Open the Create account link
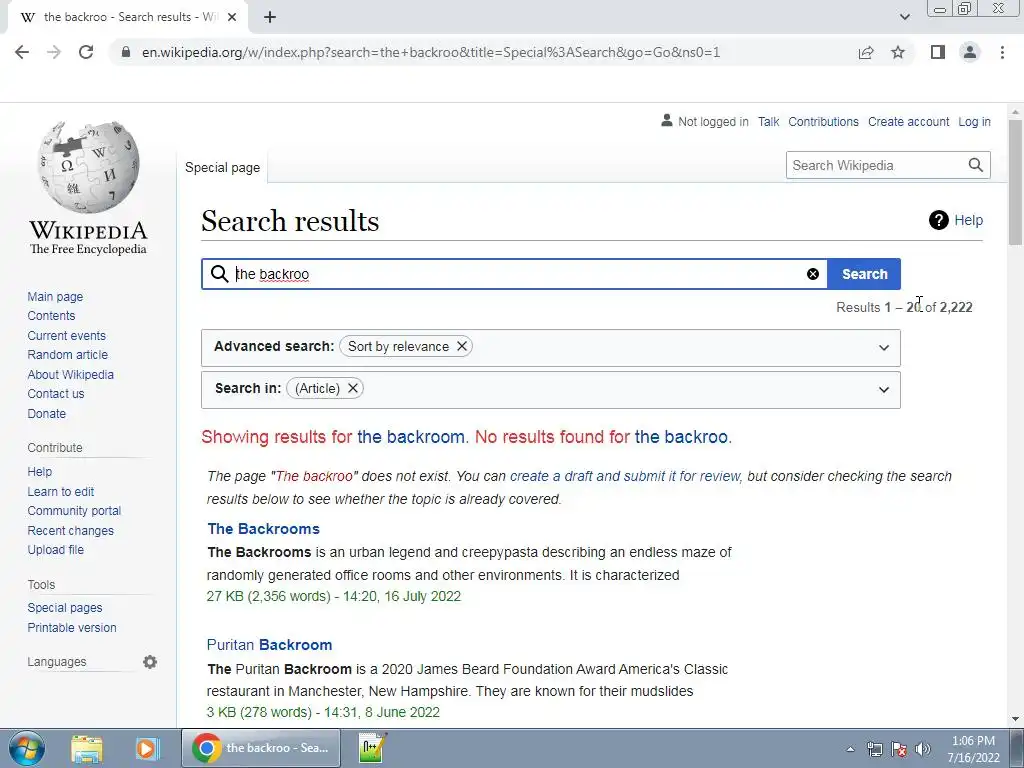The image size is (1024, 768). 908,121
